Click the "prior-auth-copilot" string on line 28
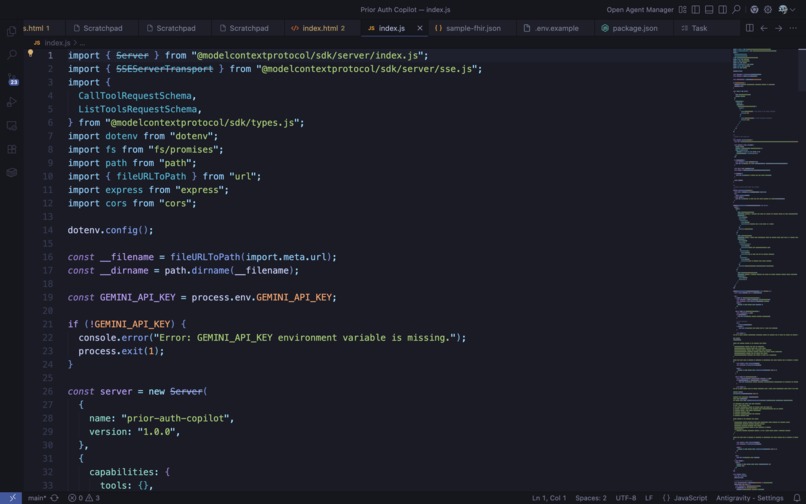 [x=175, y=418]
